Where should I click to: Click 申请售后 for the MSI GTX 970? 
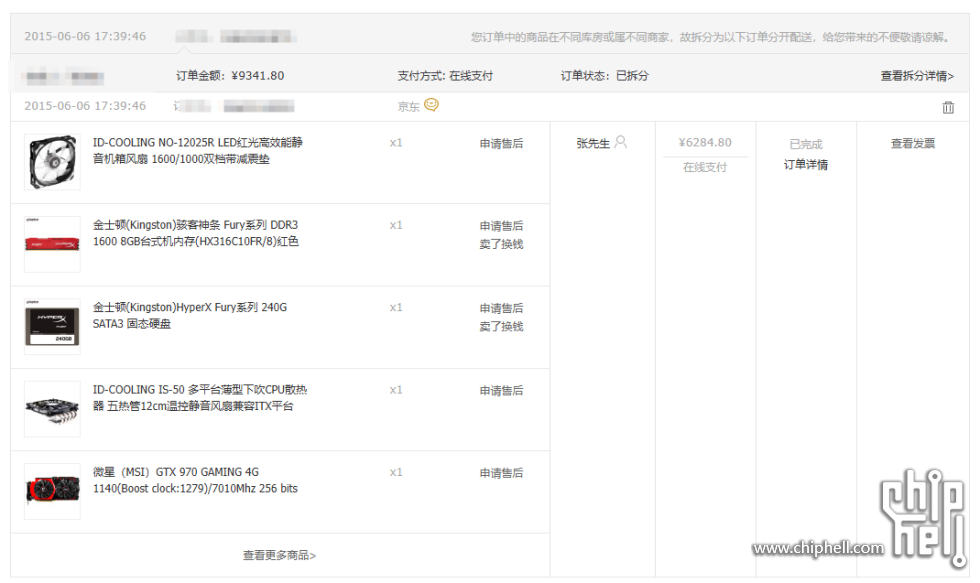coord(501,473)
